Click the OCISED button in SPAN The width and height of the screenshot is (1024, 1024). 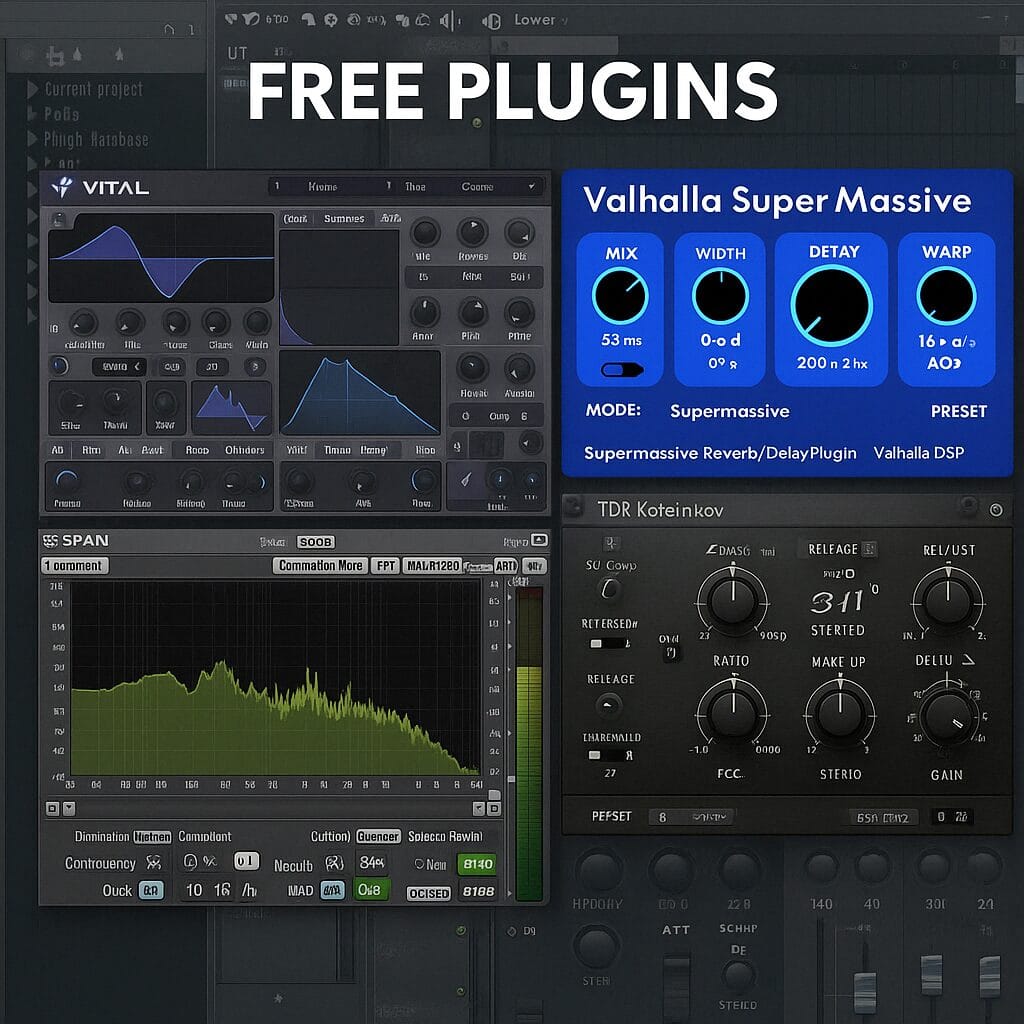428,893
